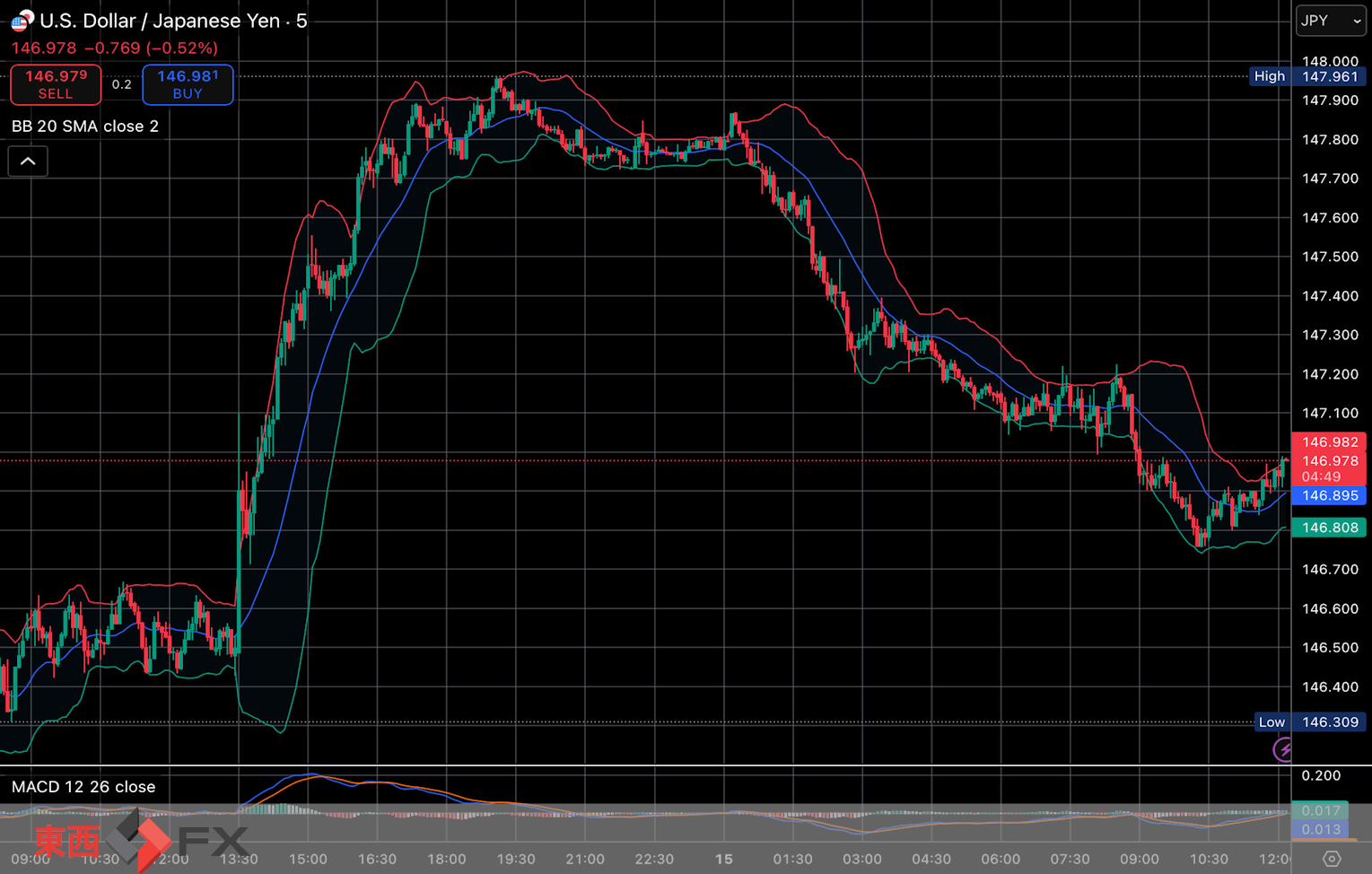Screen dimensions: 1372x874
Task: Select the BB 20 SMA close 2 indicator legend
Action: click(x=85, y=127)
